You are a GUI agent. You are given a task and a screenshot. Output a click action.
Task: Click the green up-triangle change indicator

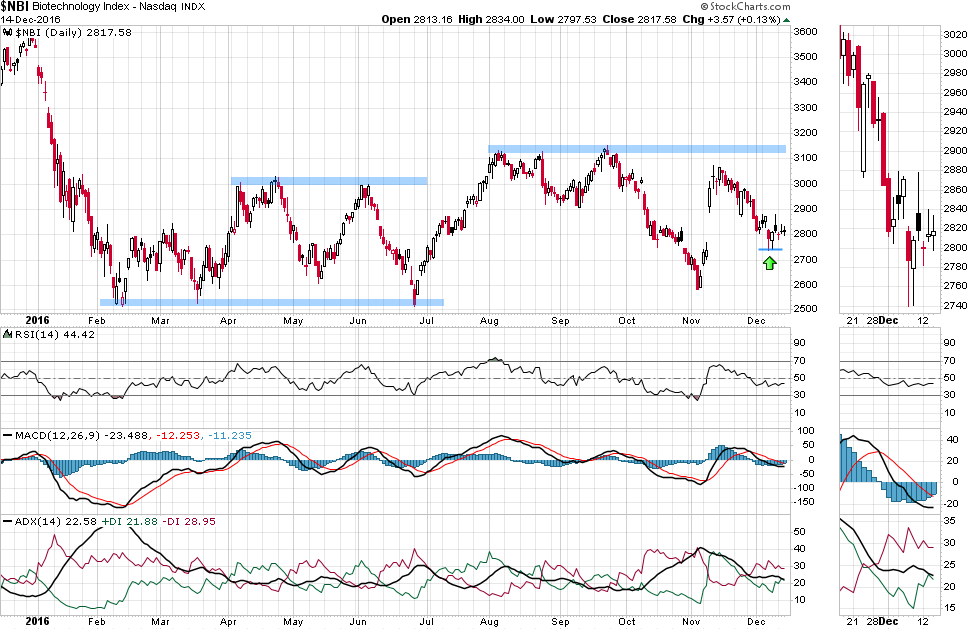click(786, 20)
